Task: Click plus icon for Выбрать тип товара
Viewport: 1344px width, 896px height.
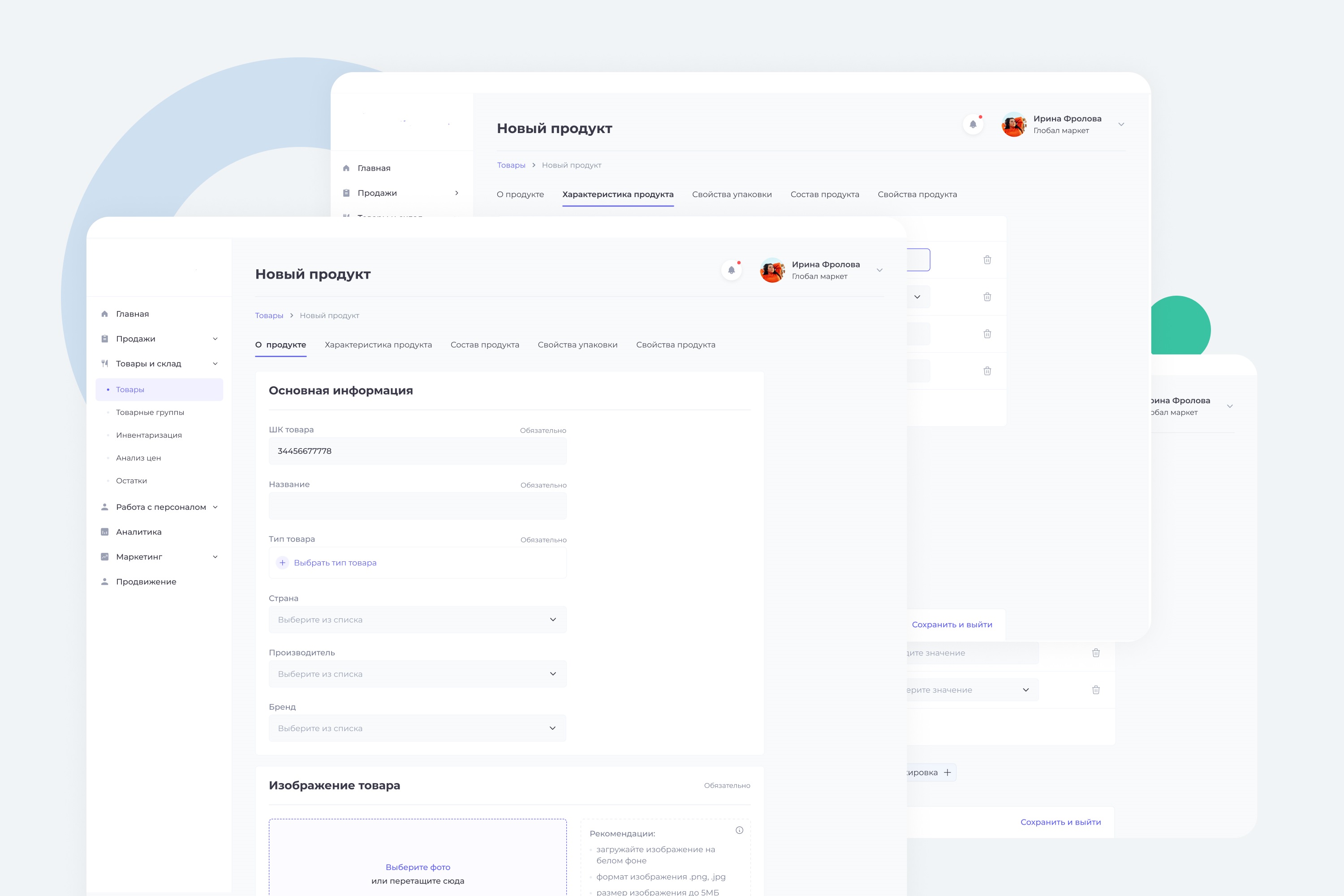Action: point(282,563)
